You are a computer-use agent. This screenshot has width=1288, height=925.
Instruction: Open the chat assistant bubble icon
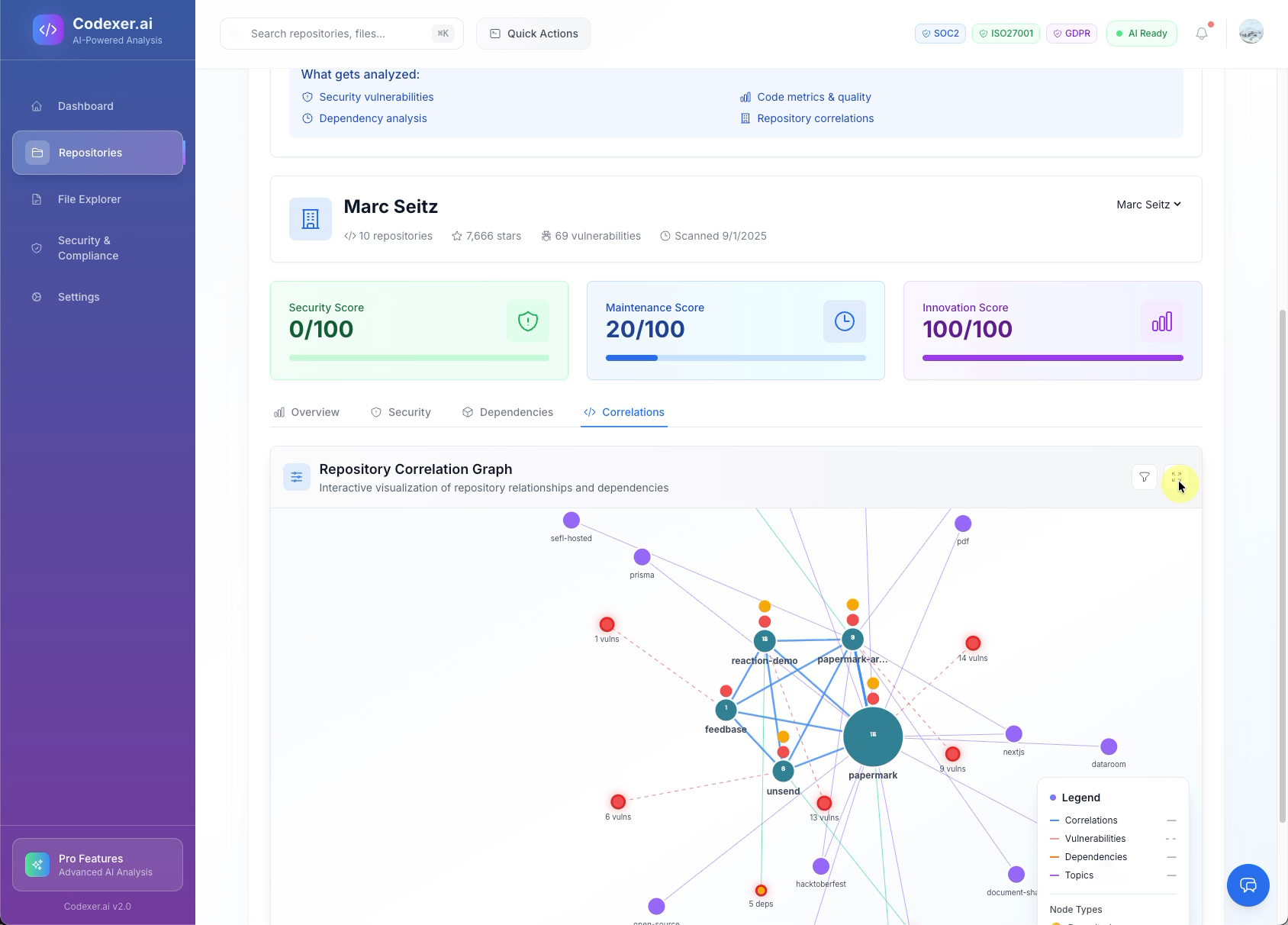(1248, 885)
